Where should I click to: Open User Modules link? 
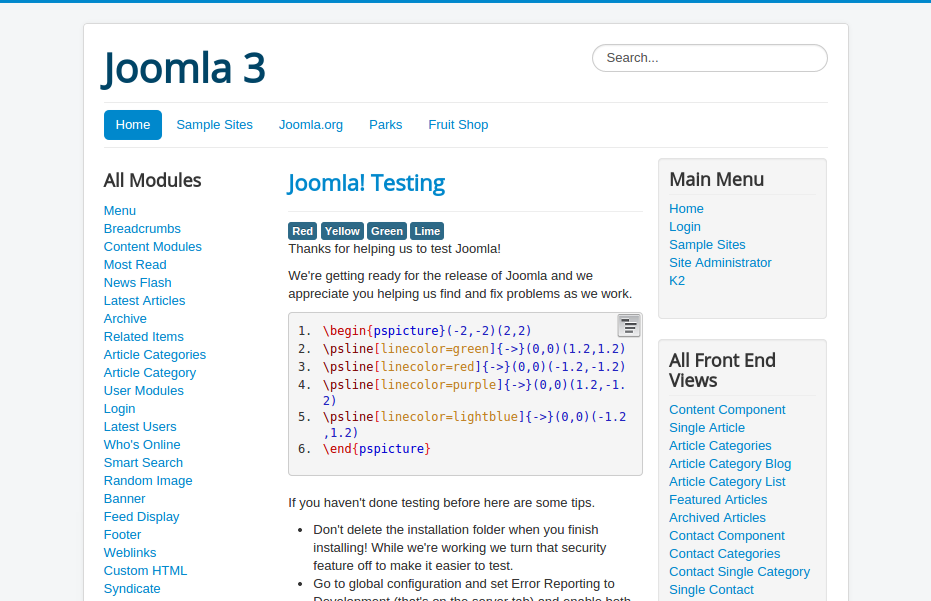point(144,391)
